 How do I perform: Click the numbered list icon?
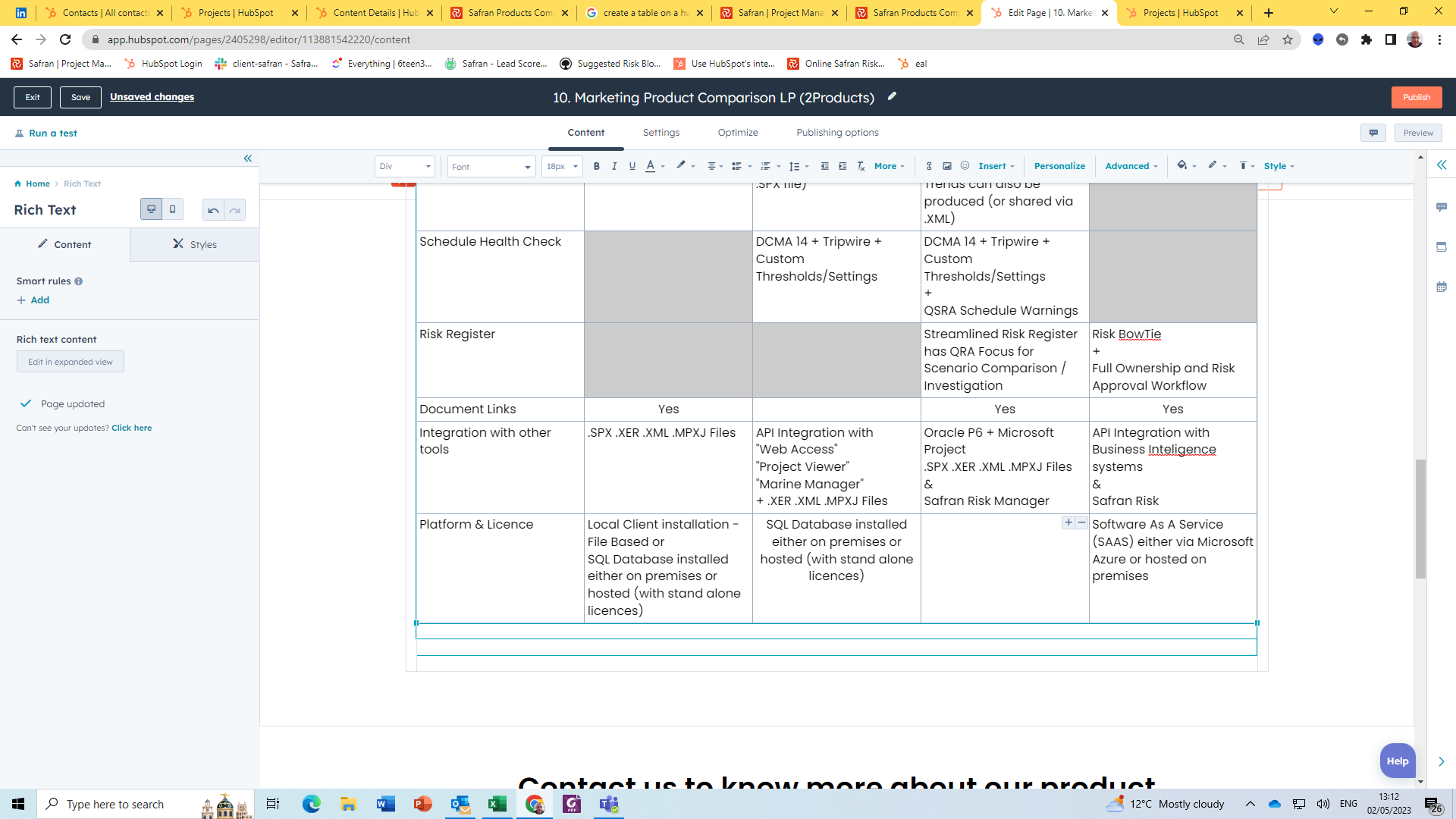click(x=766, y=166)
